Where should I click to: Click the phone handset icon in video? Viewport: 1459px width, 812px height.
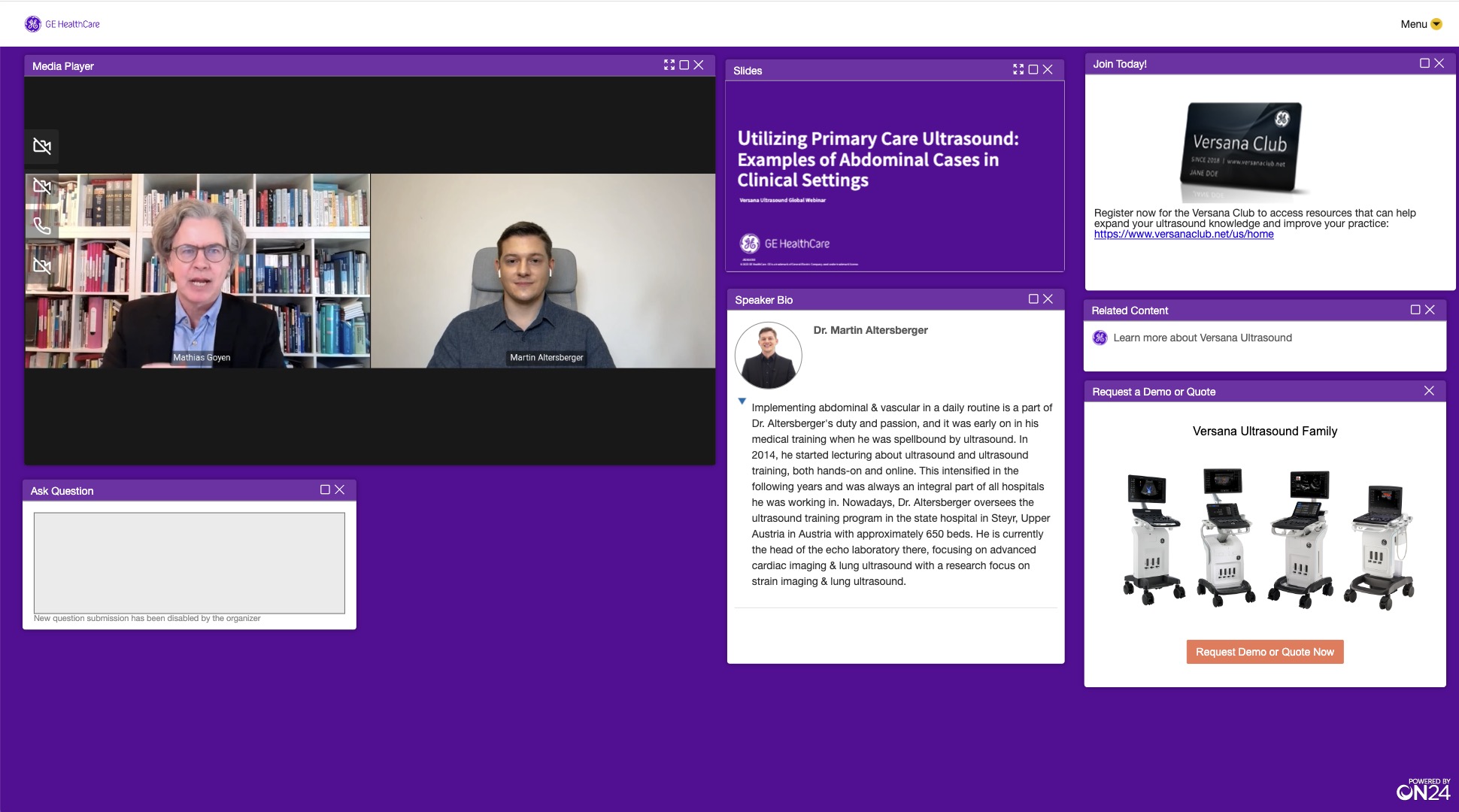pyautogui.click(x=42, y=226)
